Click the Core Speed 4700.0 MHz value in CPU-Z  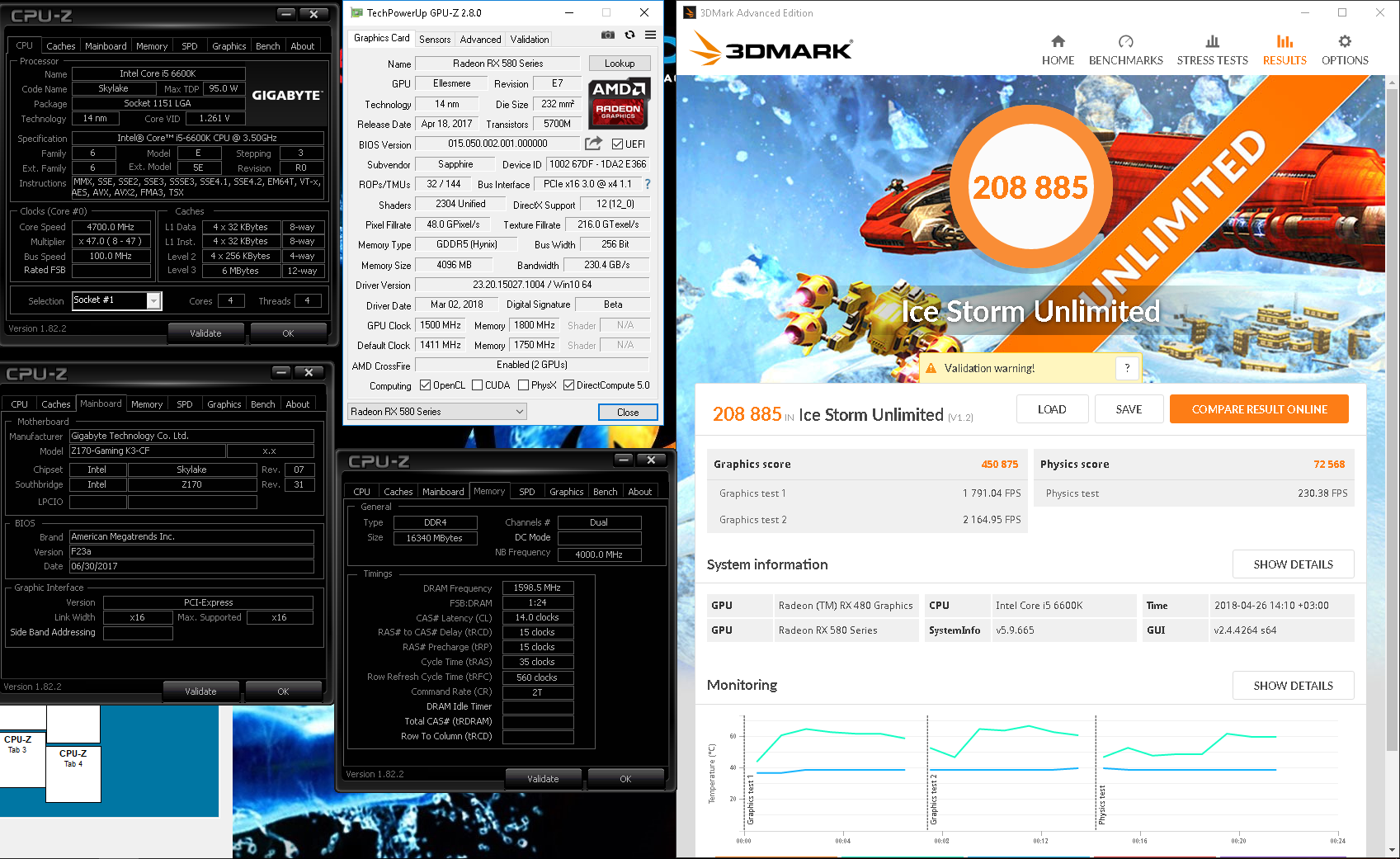(x=111, y=227)
